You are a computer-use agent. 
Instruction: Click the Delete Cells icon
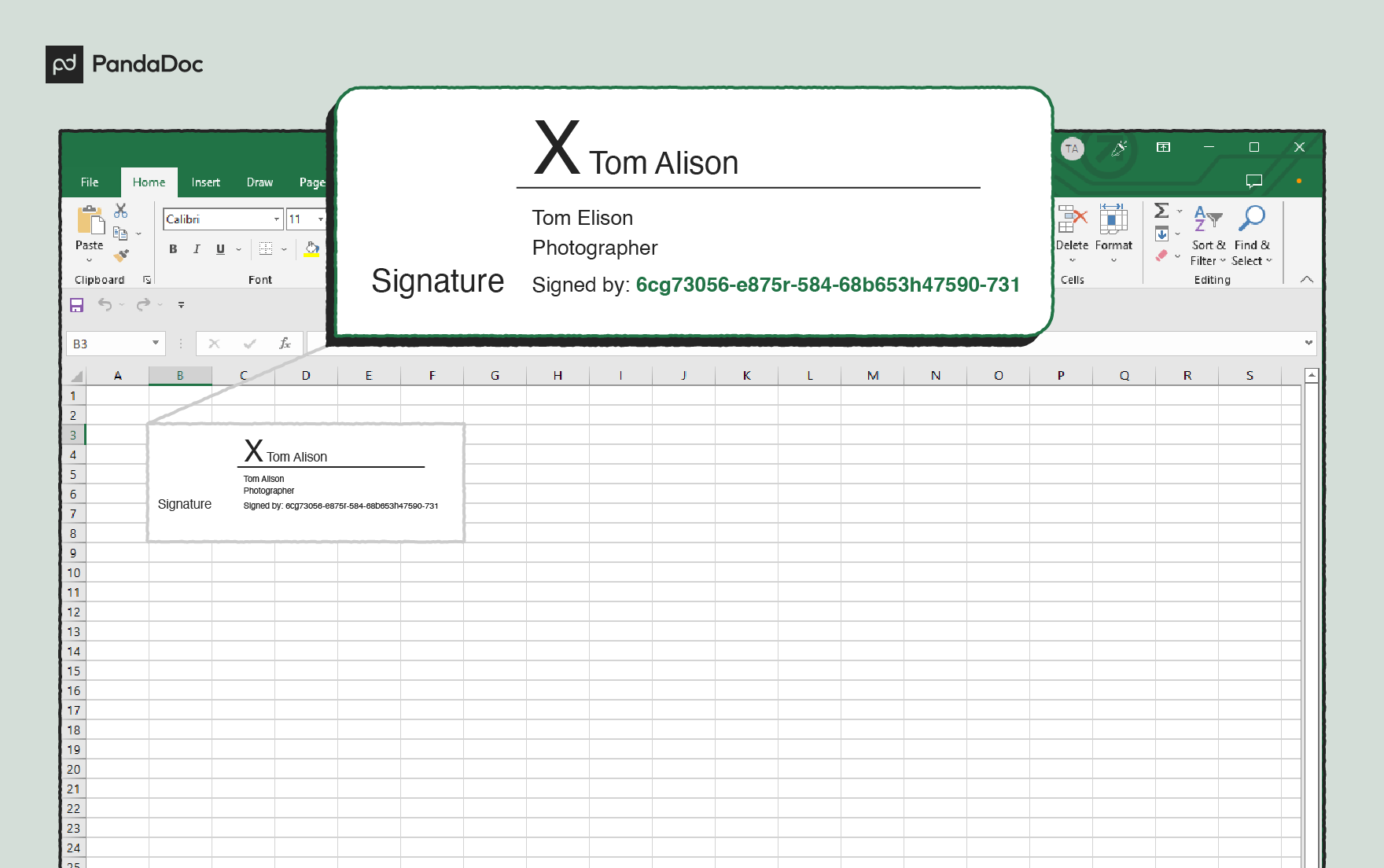[x=1072, y=218]
